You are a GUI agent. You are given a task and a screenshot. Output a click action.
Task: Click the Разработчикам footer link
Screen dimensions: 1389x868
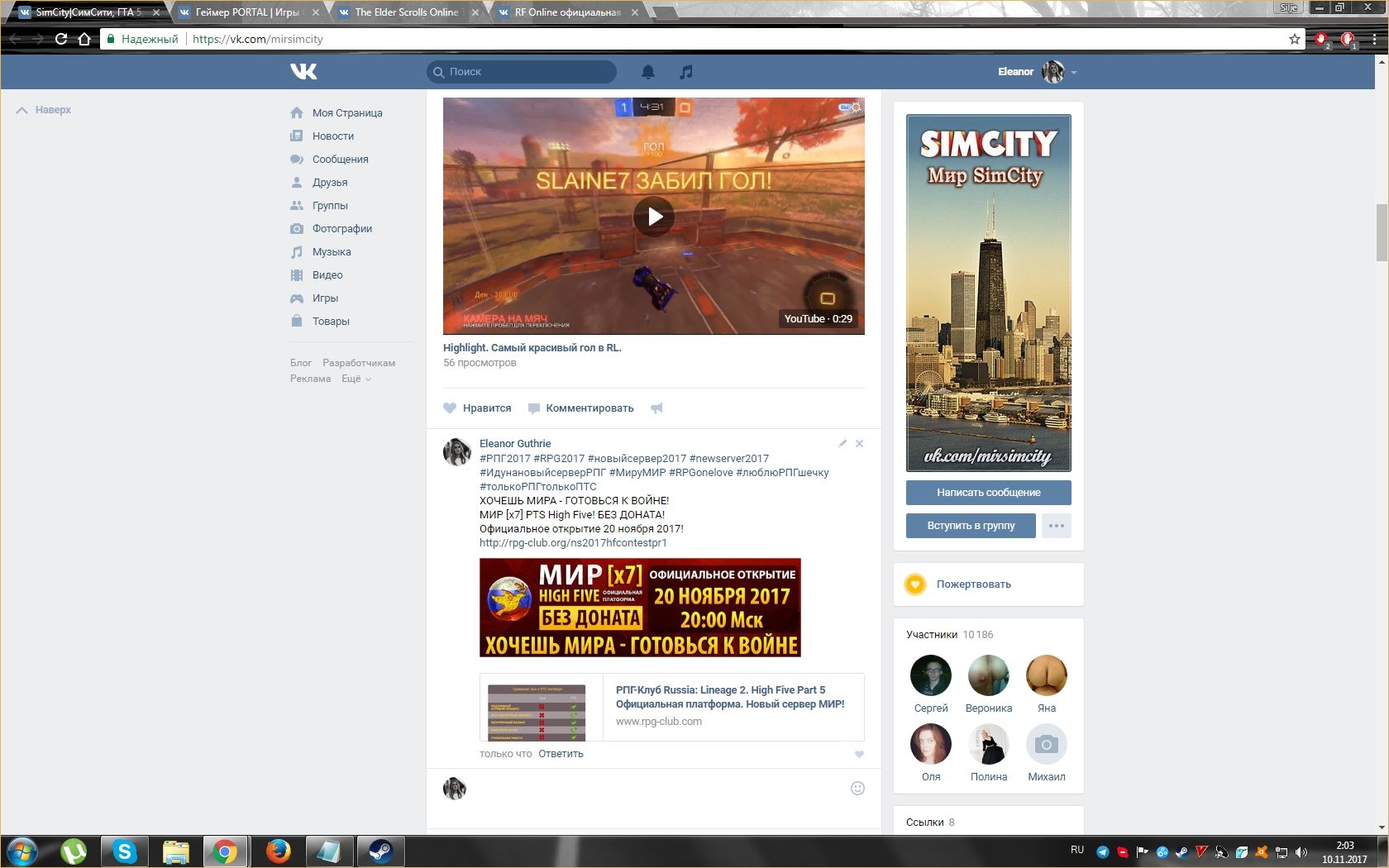coord(359,363)
